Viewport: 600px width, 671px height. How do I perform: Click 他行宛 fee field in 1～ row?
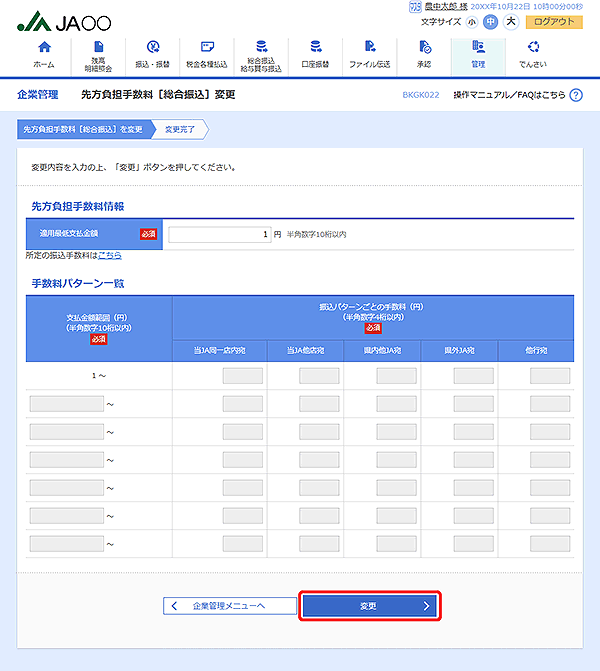pyautogui.click(x=550, y=376)
